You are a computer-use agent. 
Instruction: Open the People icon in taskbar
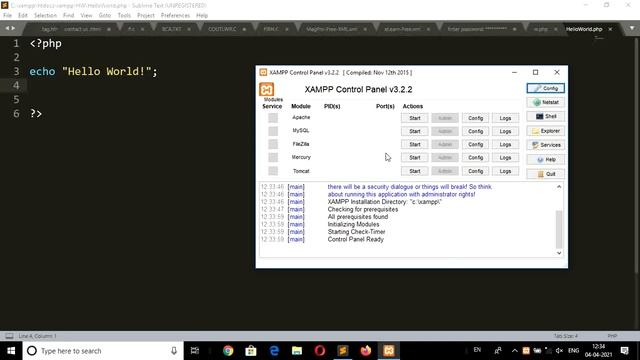click(498, 350)
